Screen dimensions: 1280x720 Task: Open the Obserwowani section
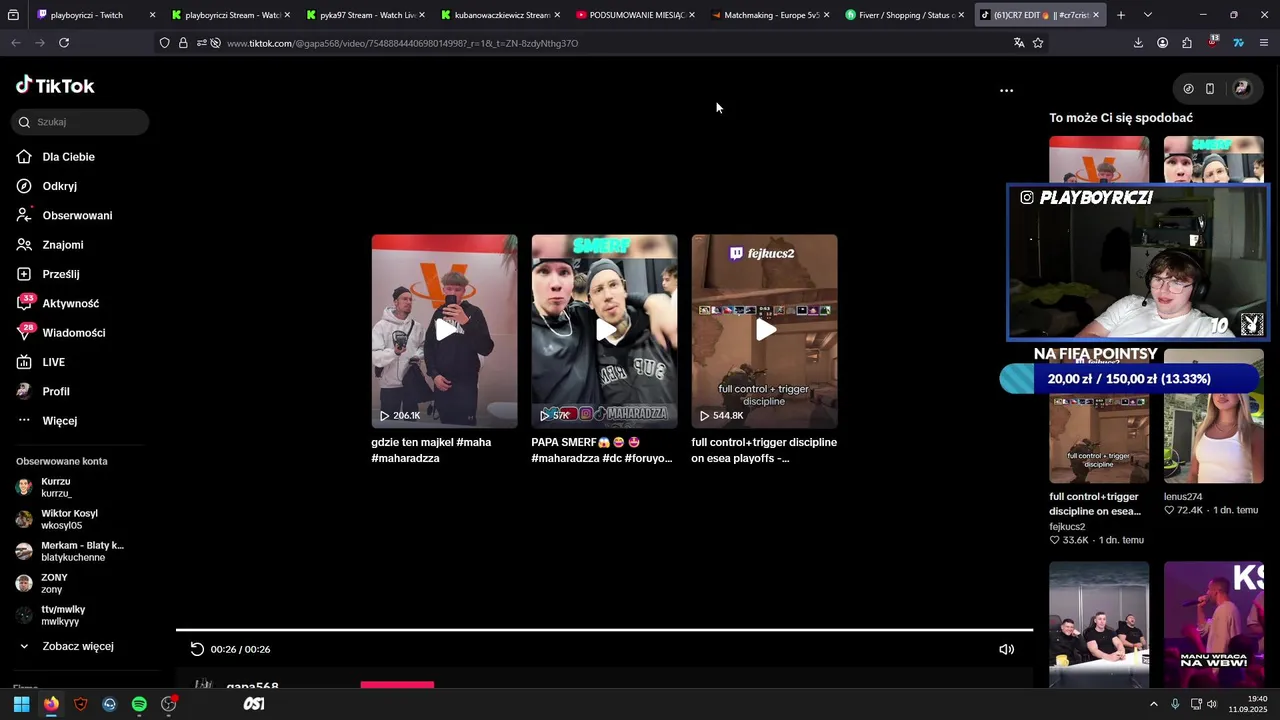[77, 215]
